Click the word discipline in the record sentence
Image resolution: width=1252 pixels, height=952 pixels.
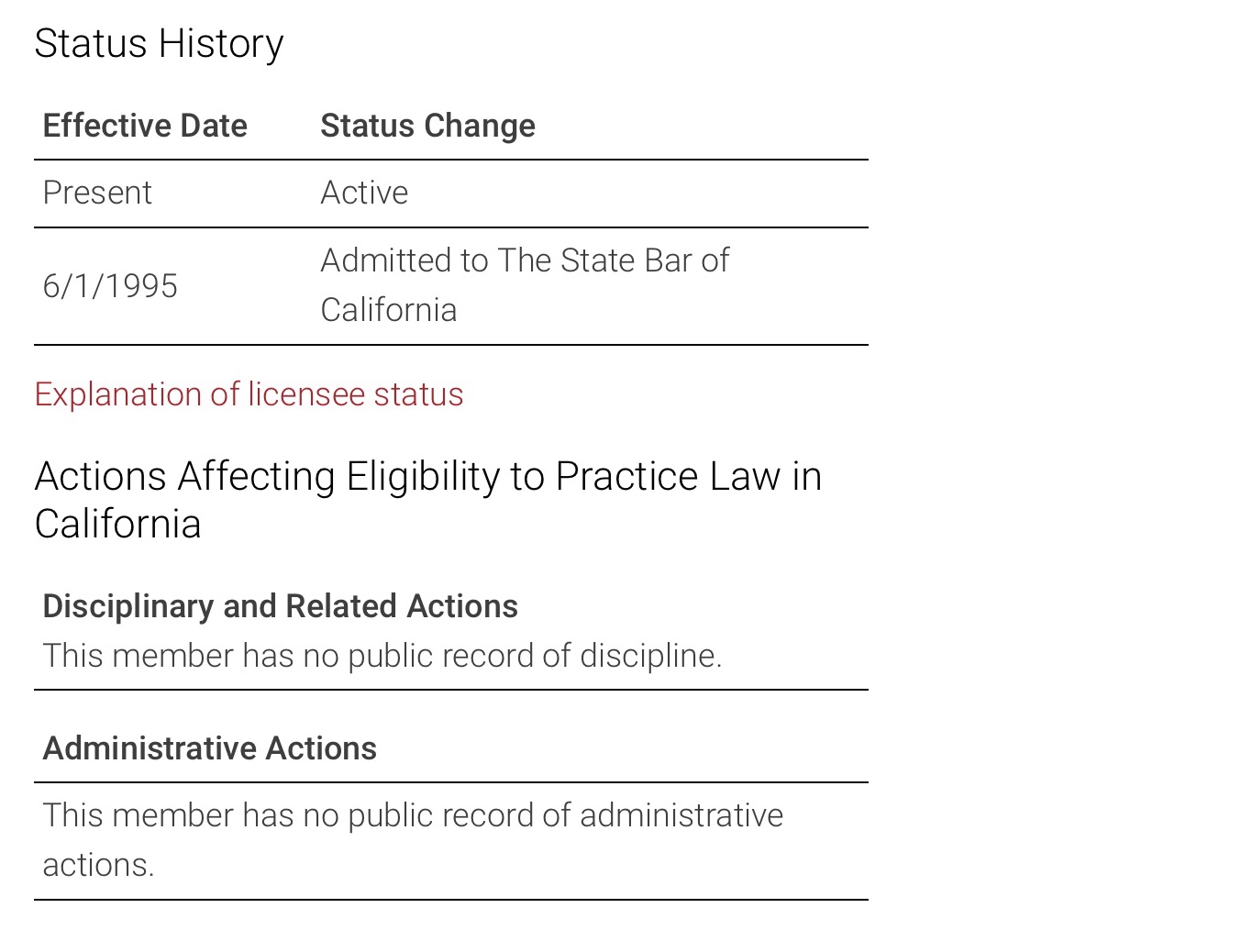(x=650, y=656)
